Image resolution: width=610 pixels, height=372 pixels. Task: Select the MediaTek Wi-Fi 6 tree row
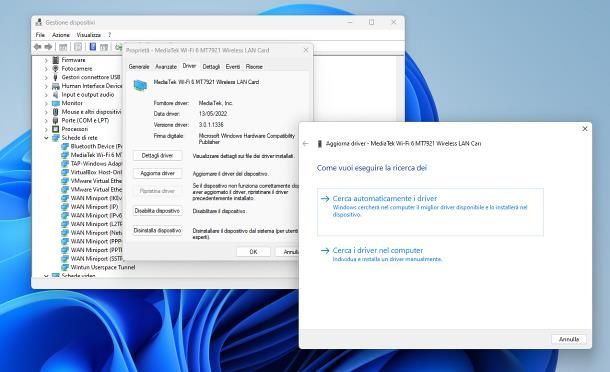point(91,155)
